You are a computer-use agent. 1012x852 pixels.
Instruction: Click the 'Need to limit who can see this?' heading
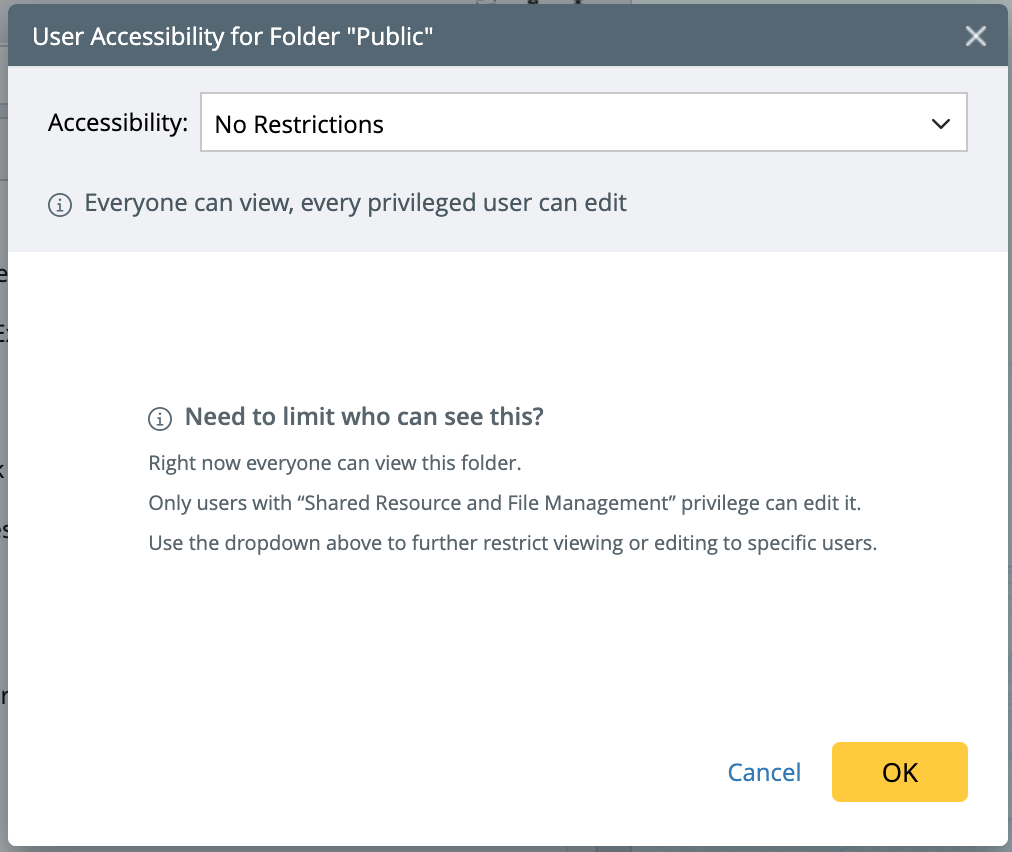coord(364,417)
